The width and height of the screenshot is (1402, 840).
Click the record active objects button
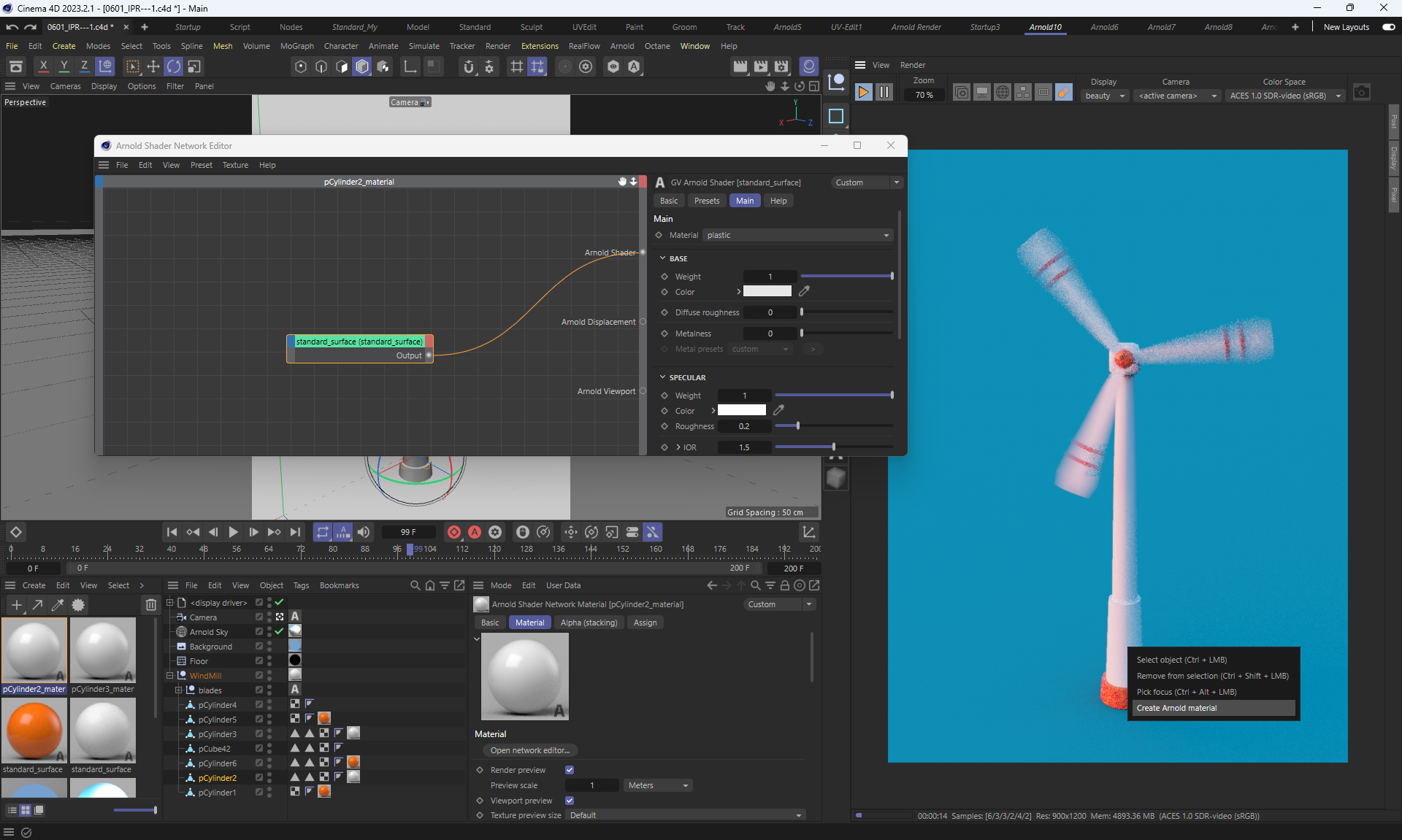click(x=454, y=532)
